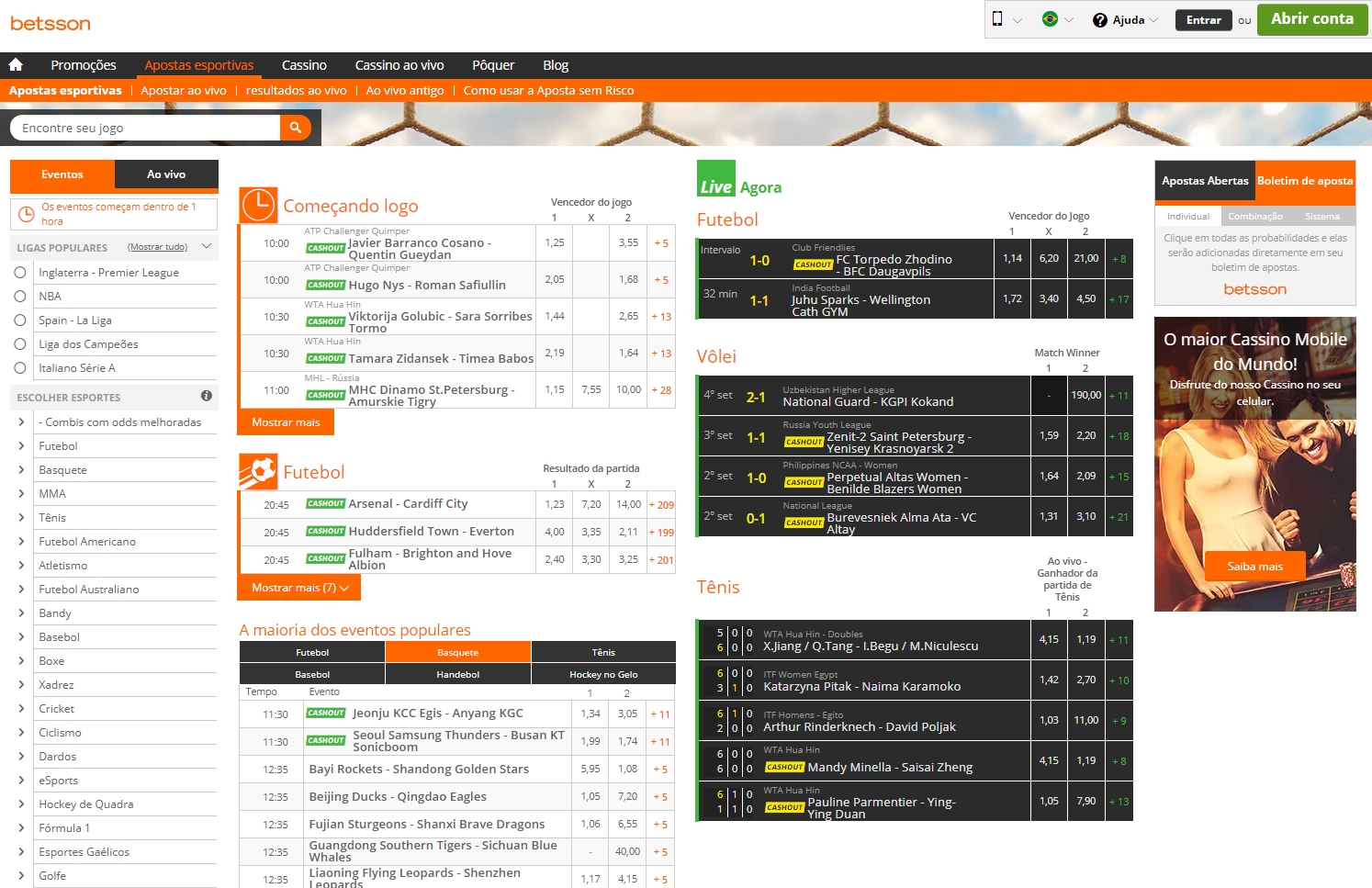This screenshot has width=1372, height=888.
Task: Expand the Basquete sport in sidebar
Action: pyautogui.click(x=21, y=470)
